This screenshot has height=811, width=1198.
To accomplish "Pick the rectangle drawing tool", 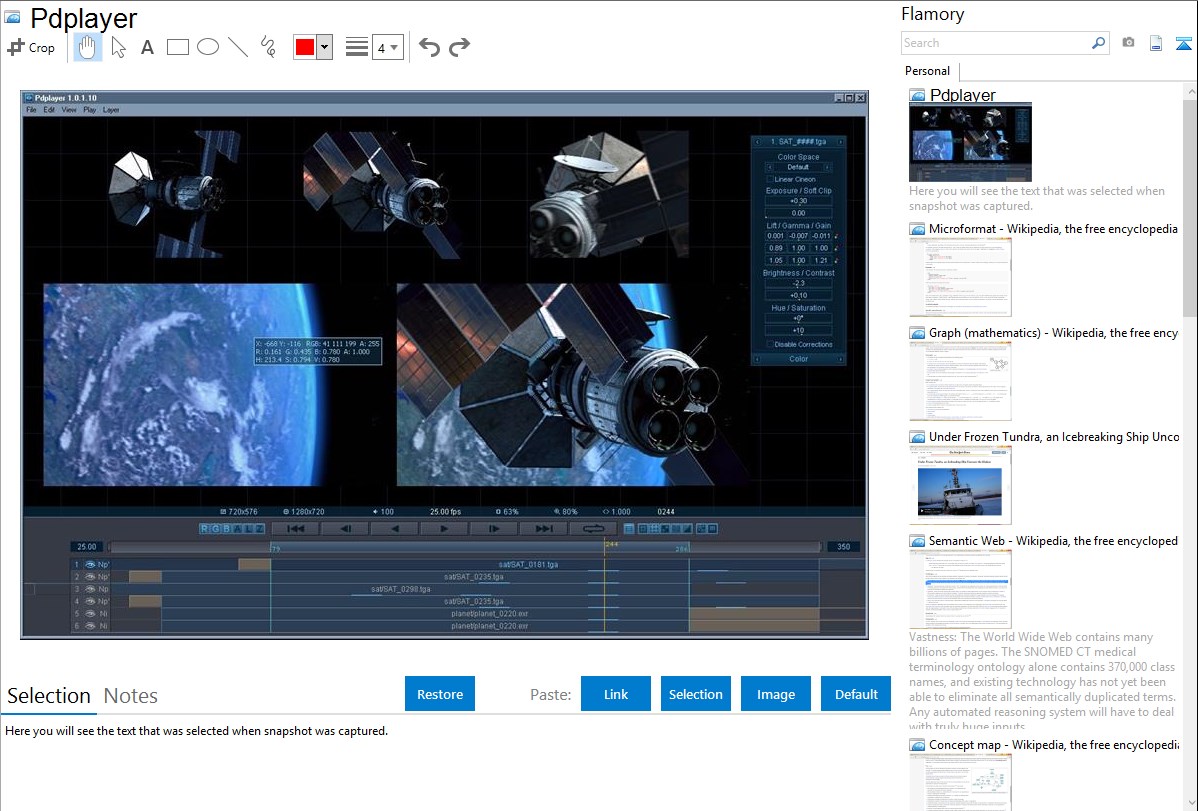I will pos(178,47).
